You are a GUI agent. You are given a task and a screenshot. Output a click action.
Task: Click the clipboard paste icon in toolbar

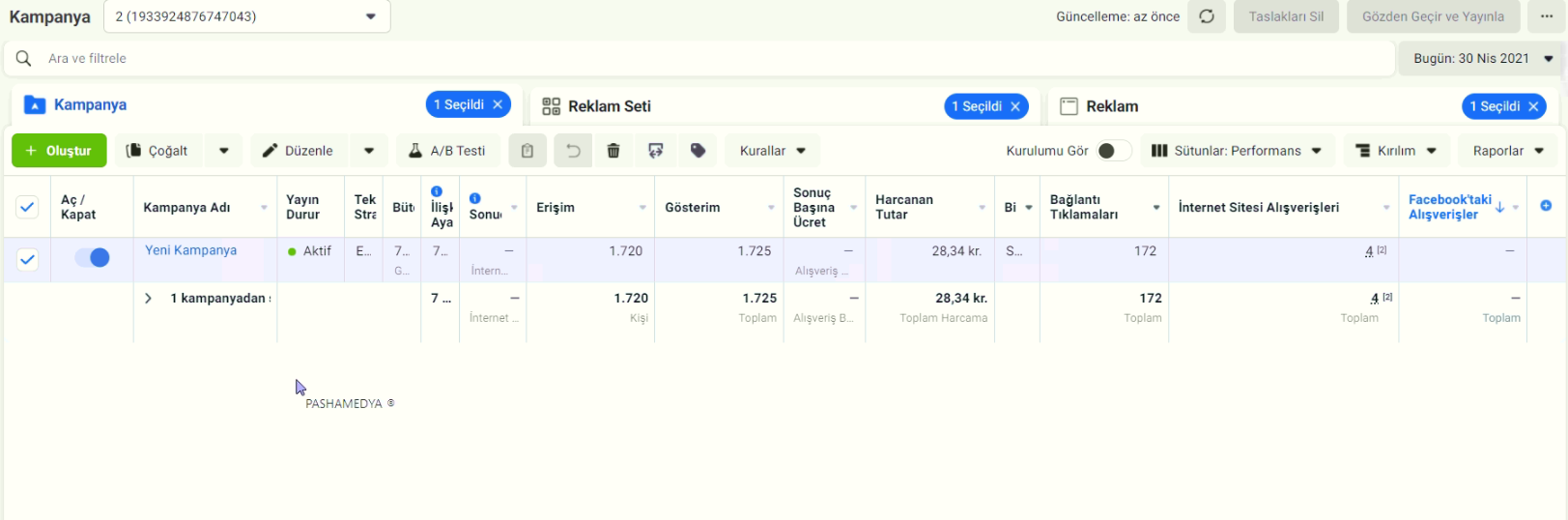pyautogui.click(x=527, y=151)
